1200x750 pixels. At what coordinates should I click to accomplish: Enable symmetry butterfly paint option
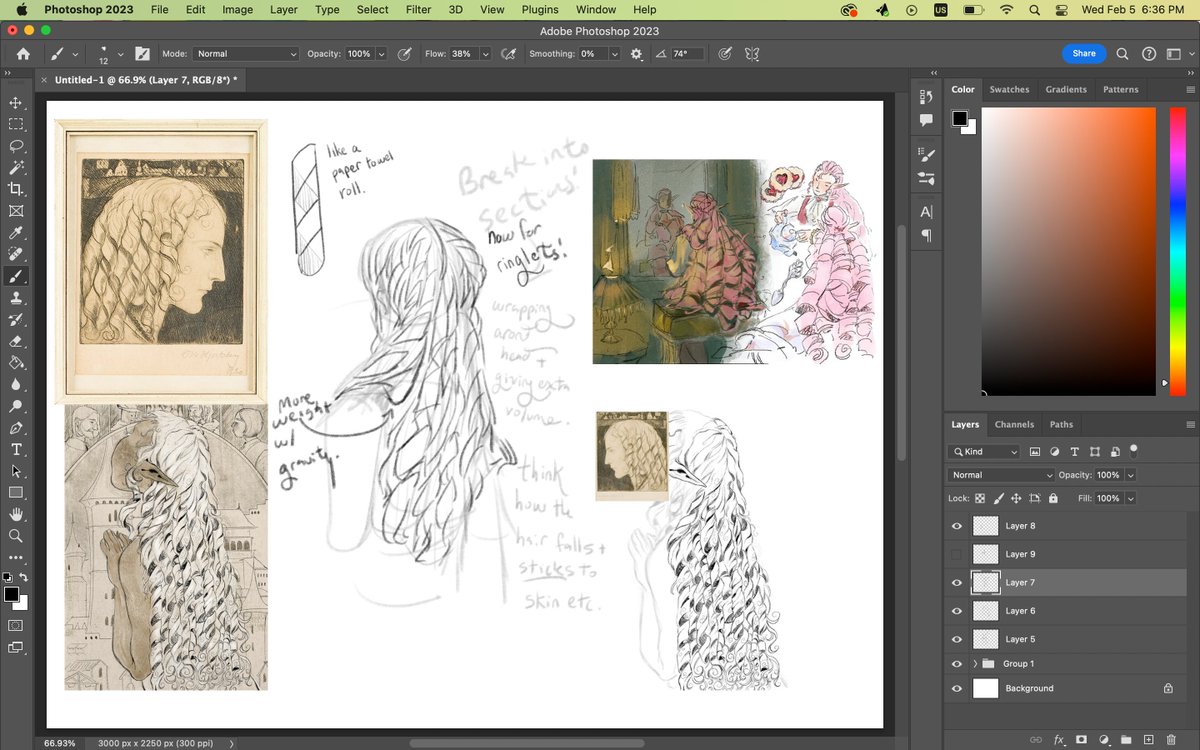point(753,54)
